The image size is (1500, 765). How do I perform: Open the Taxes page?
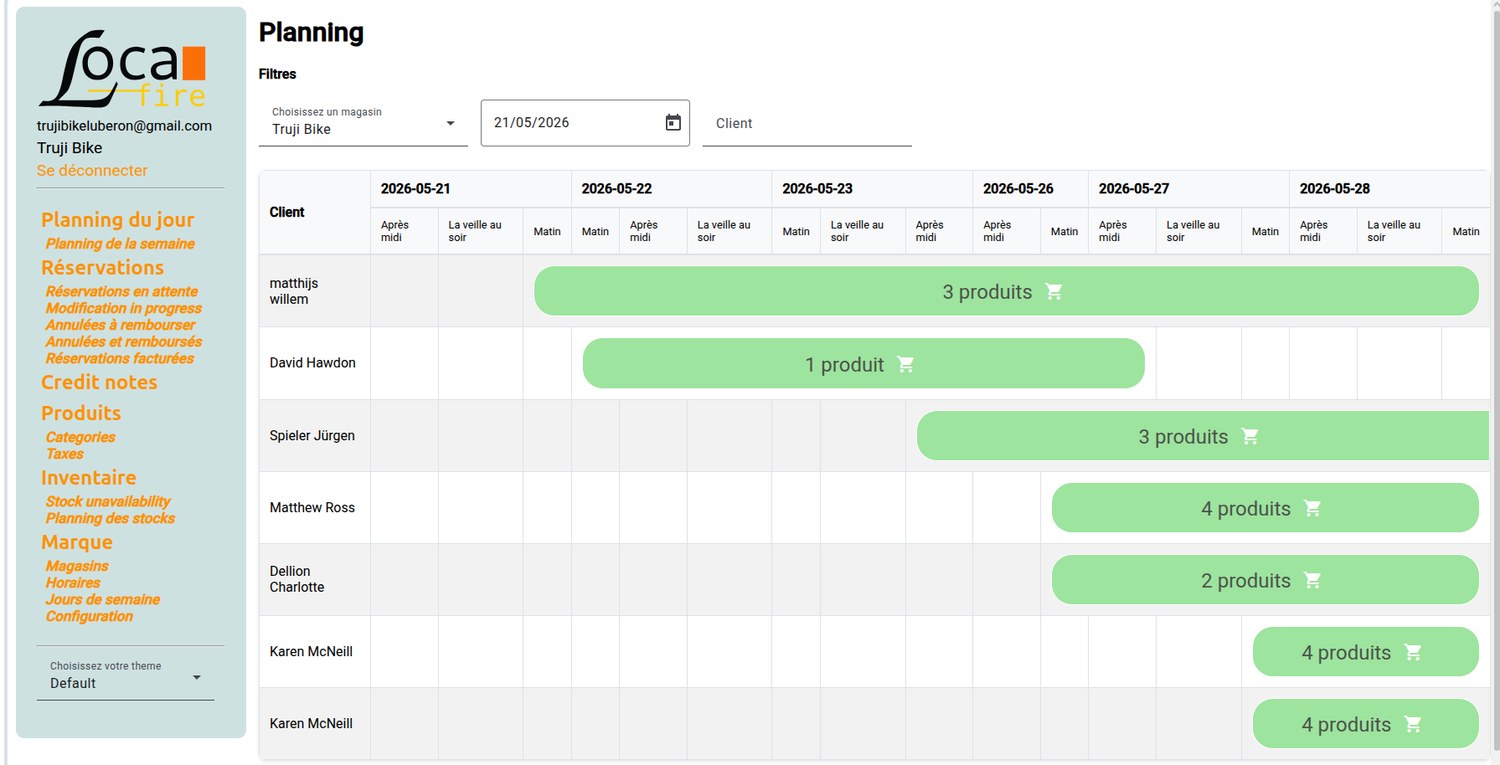pos(65,454)
